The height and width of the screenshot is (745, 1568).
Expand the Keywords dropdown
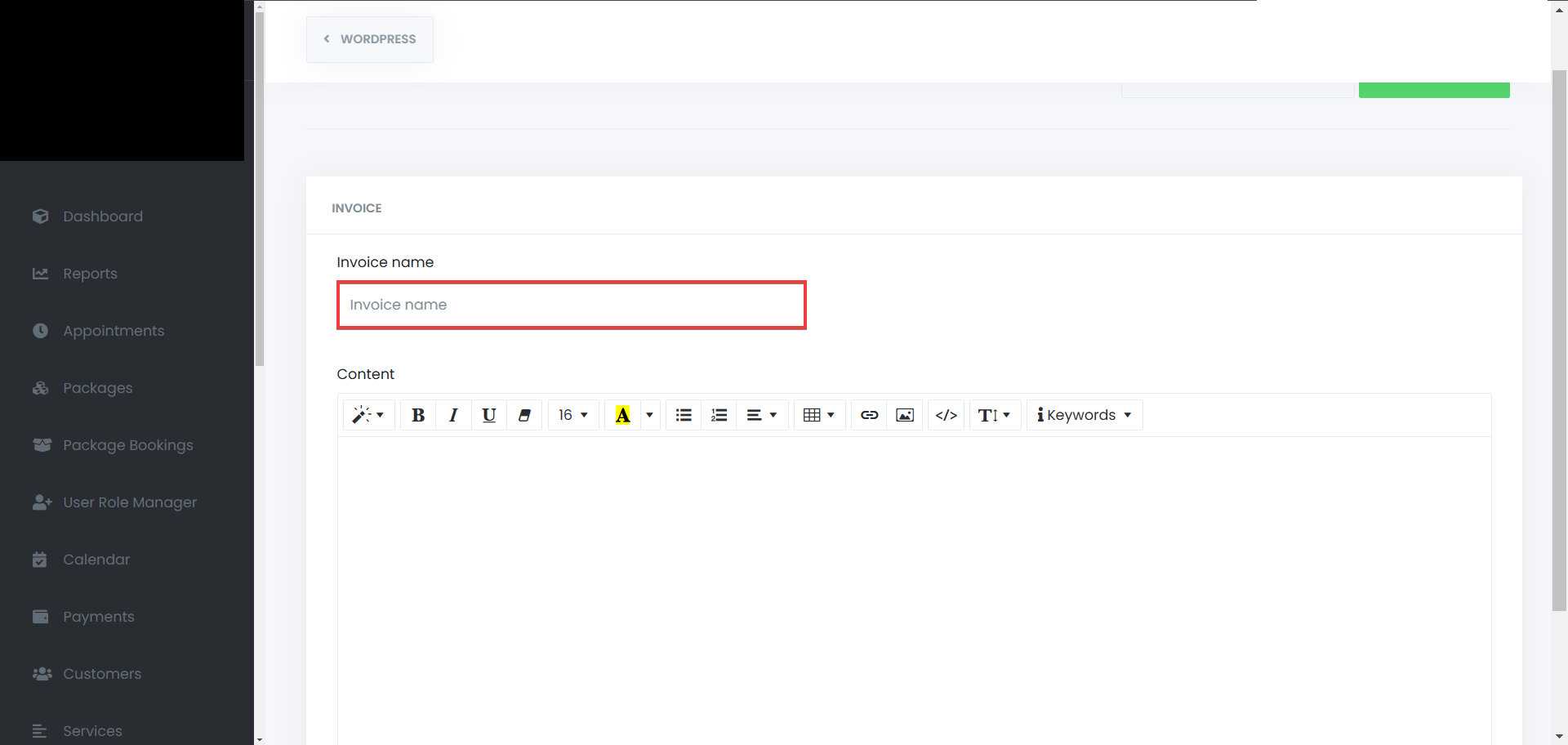1084,415
